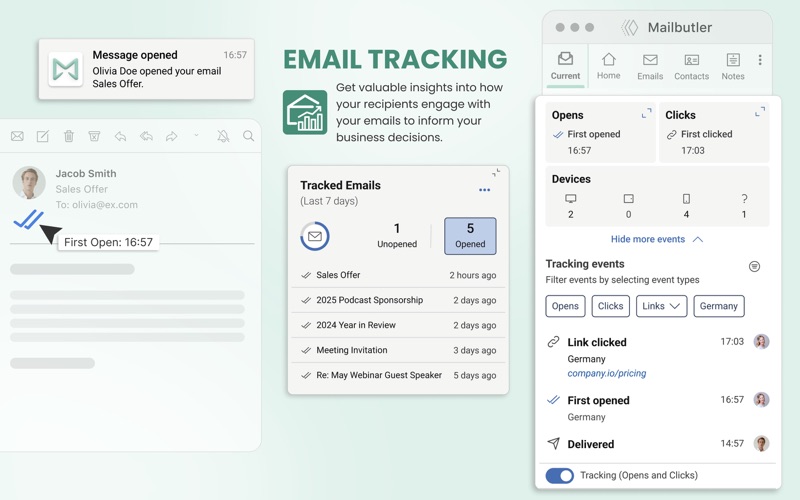Open Re: May Webinar Guest Speaker row
This screenshot has width=800, height=500.
398,375
